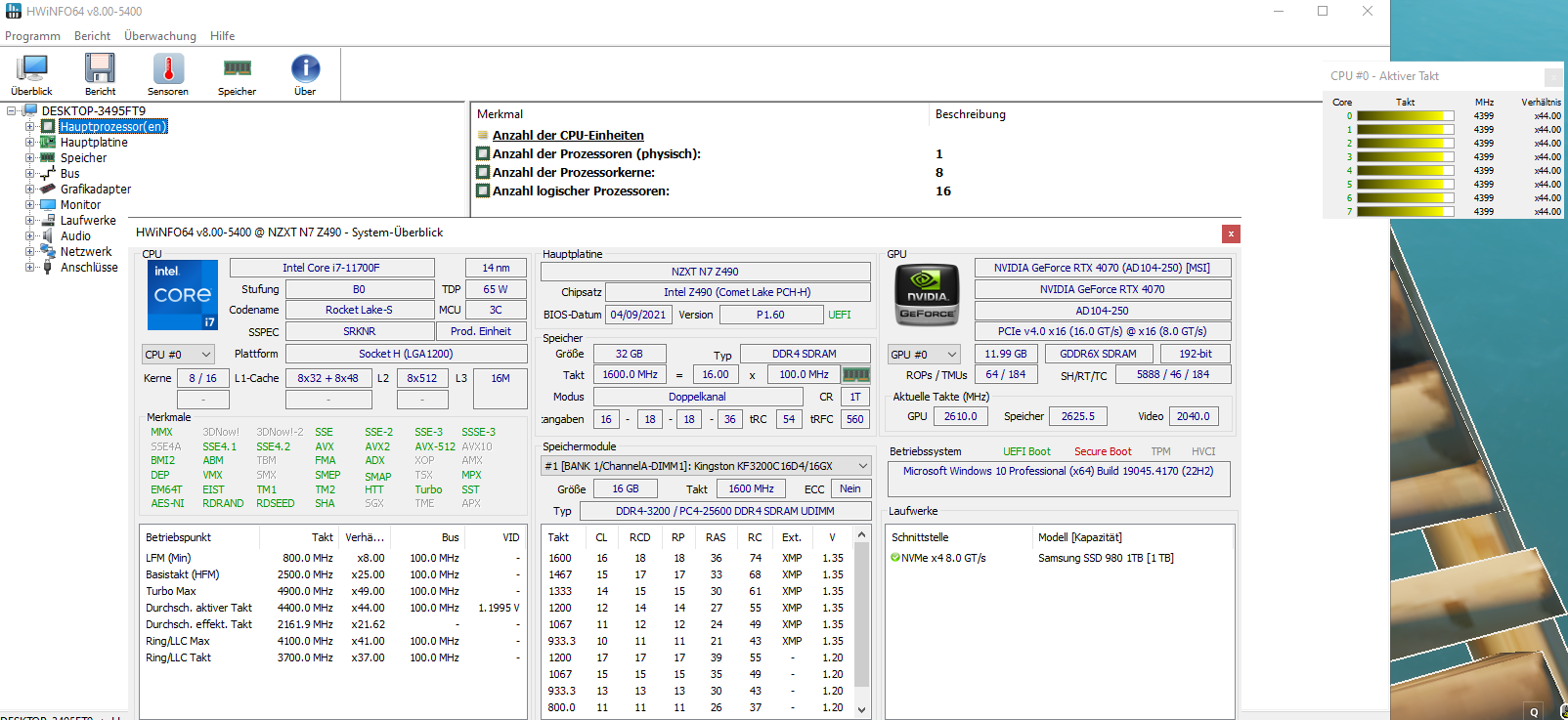Click the BIOS-Datum 04/09/2021 field

pyautogui.click(x=638, y=315)
